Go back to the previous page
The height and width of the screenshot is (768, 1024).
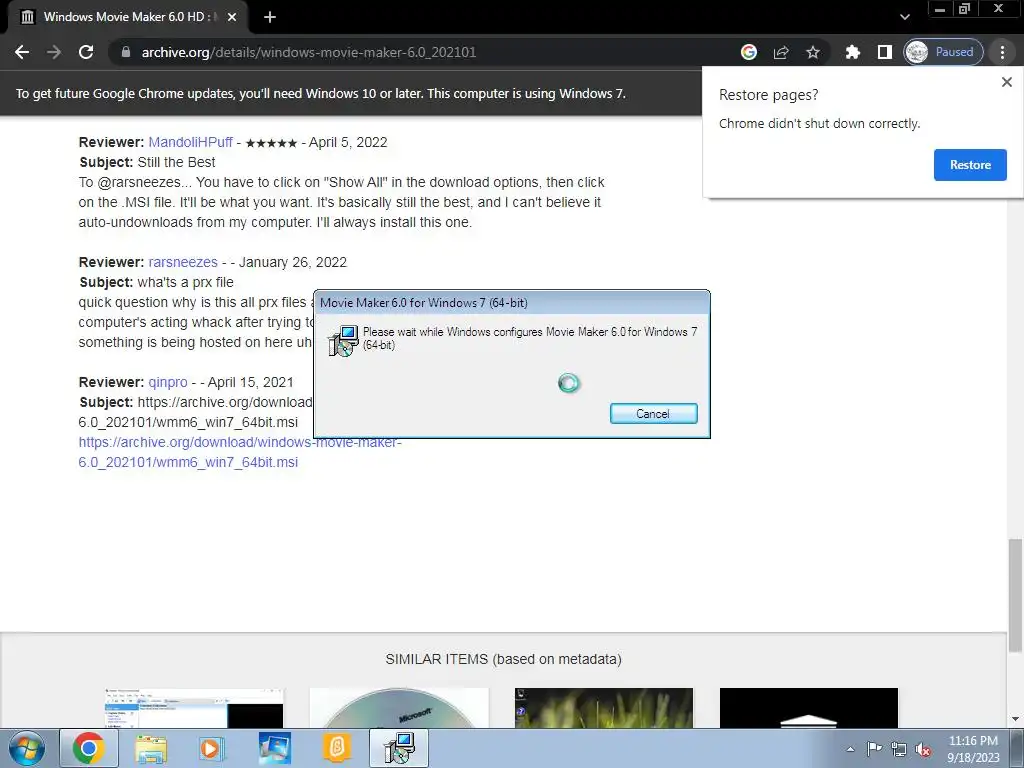coord(22,52)
